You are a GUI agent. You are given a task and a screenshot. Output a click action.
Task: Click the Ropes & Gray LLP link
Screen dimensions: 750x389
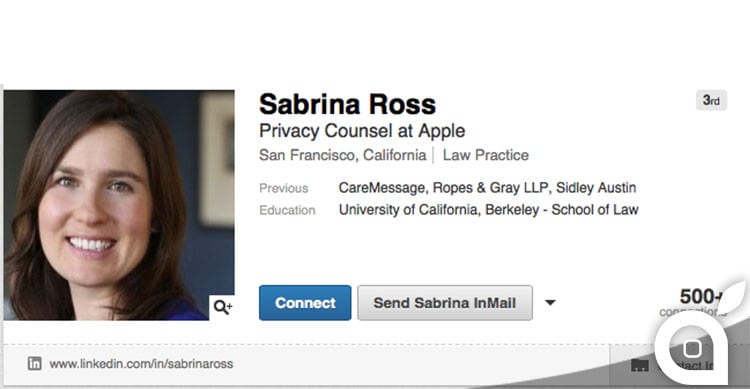coord(490,188)
